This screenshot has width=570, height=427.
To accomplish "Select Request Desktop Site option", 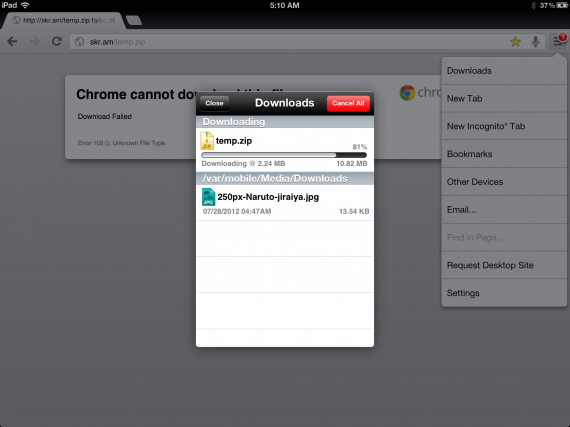I will pyautogui.click(x=504, y=265).
